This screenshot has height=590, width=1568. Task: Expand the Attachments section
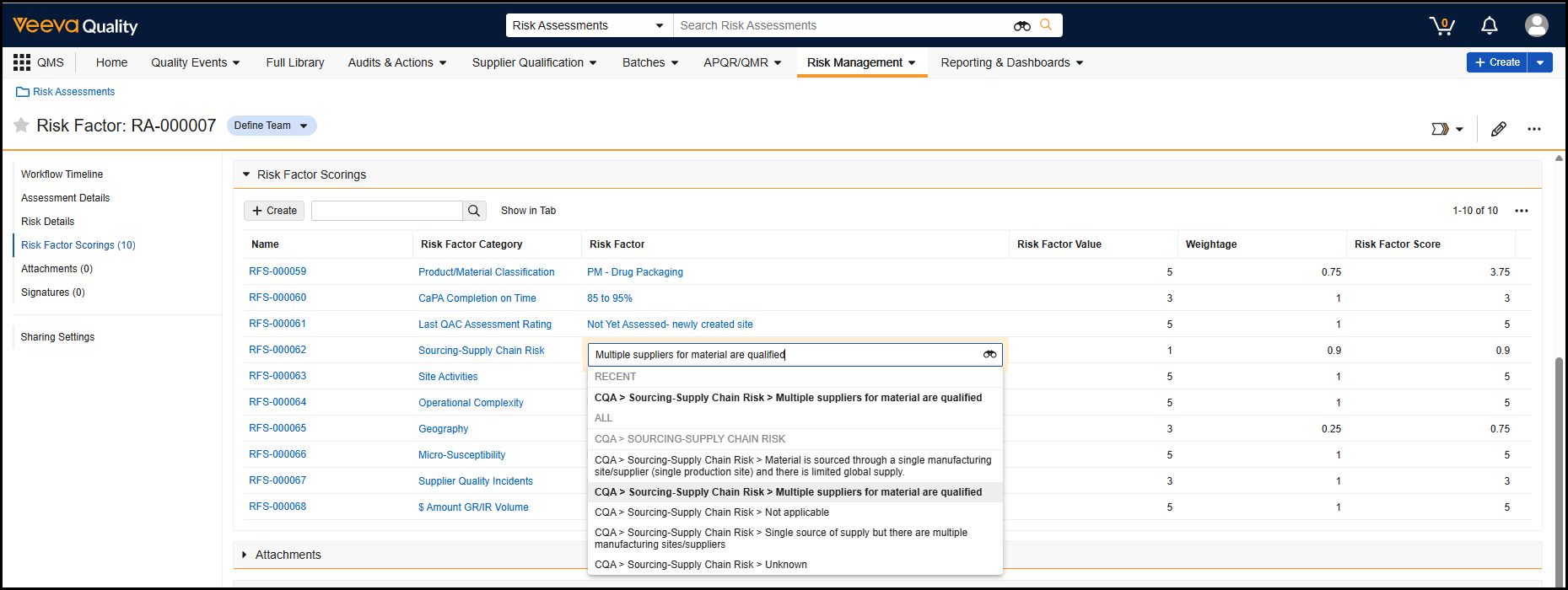[245, 555]
